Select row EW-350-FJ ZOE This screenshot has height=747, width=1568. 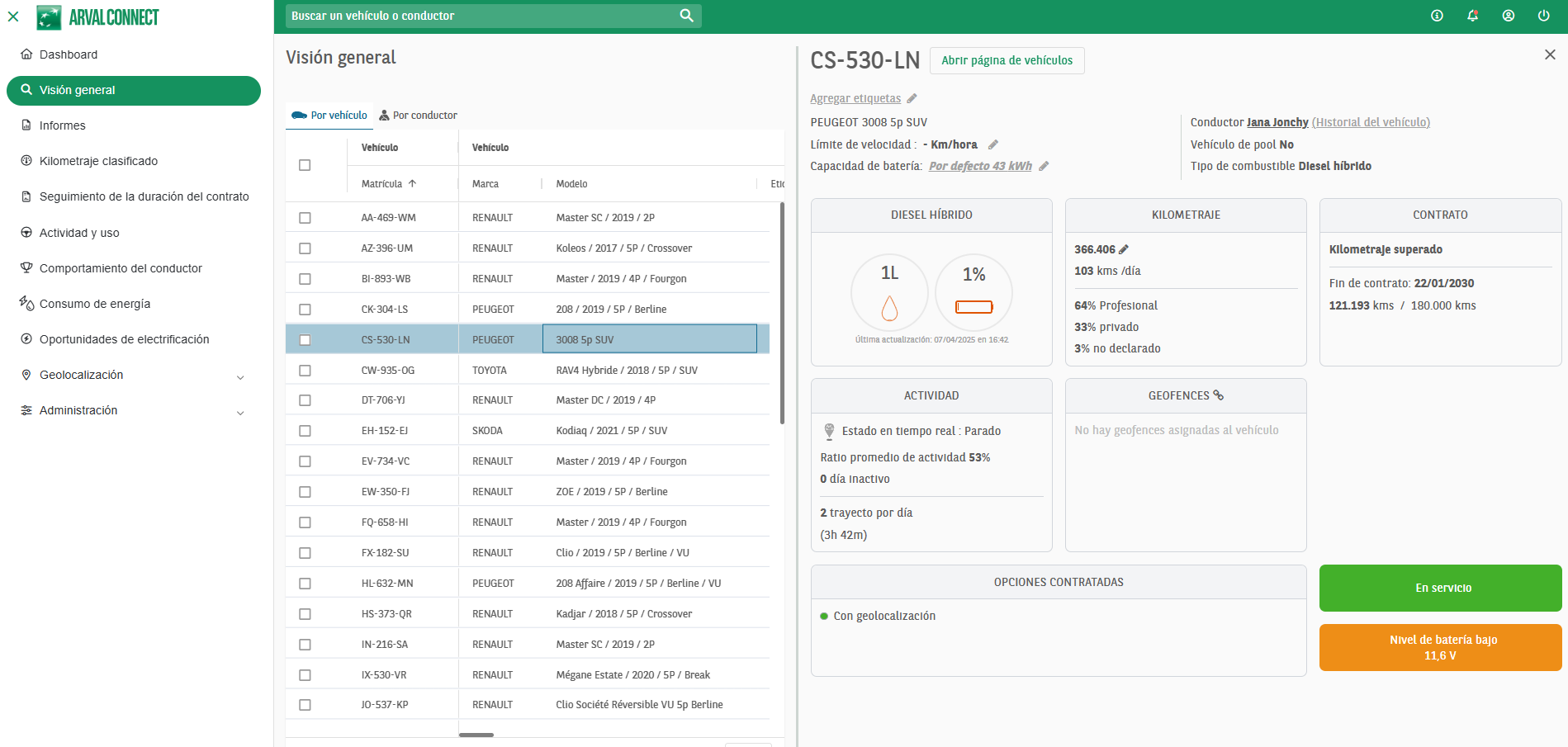coord(528,492)
